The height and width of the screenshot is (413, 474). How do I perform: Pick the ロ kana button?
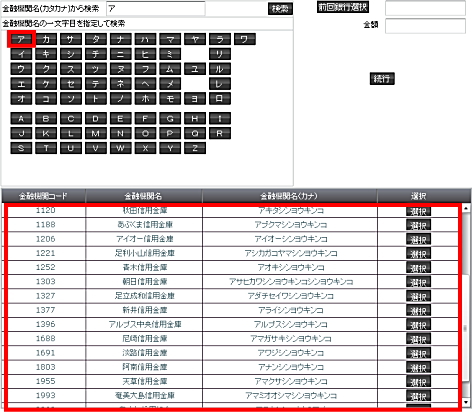(x=220, y=98)
